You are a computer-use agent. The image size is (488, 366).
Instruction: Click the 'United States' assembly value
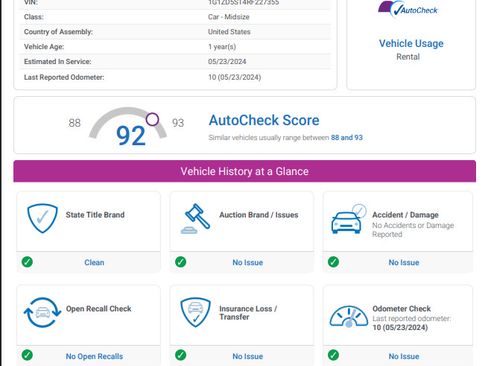(x=229, y=32)
